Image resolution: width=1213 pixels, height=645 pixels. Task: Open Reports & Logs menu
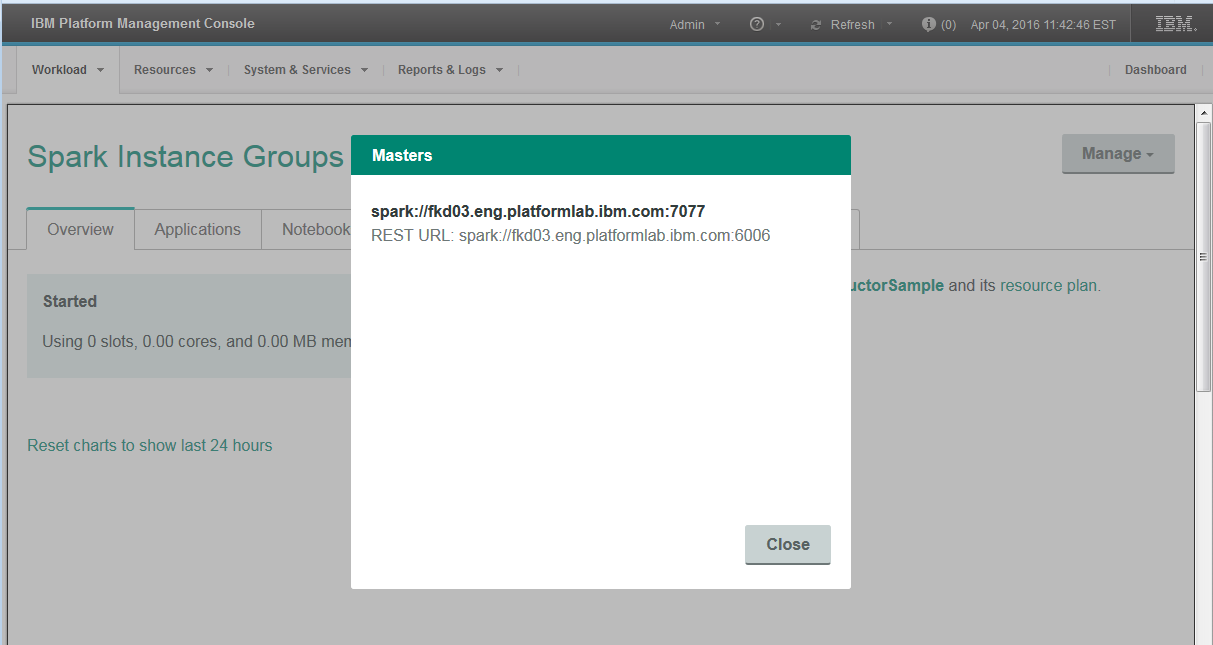pos(450,70)
